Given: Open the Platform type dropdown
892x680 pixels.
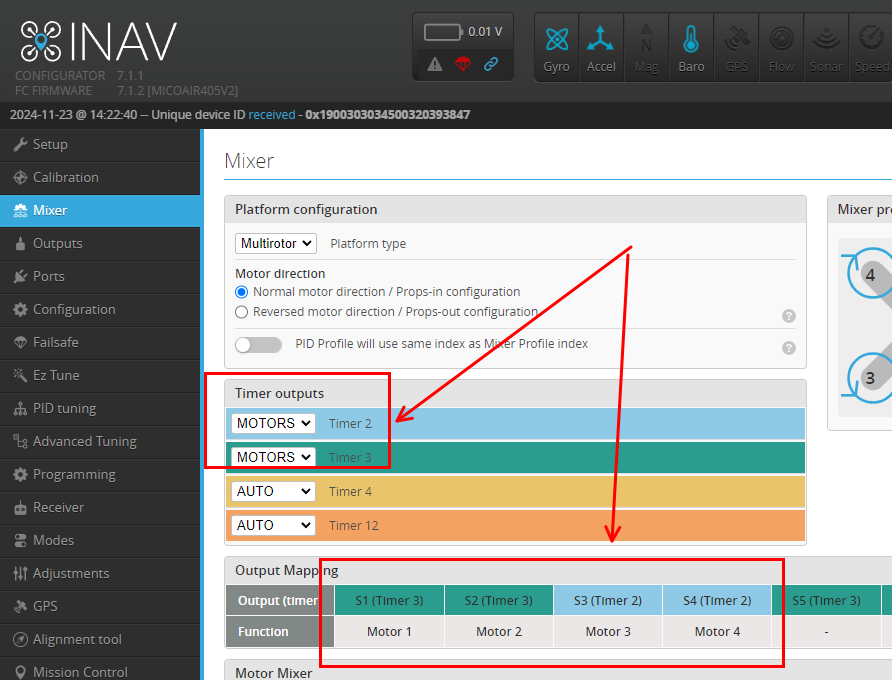Looking at the screenshot, I should 276,244.
